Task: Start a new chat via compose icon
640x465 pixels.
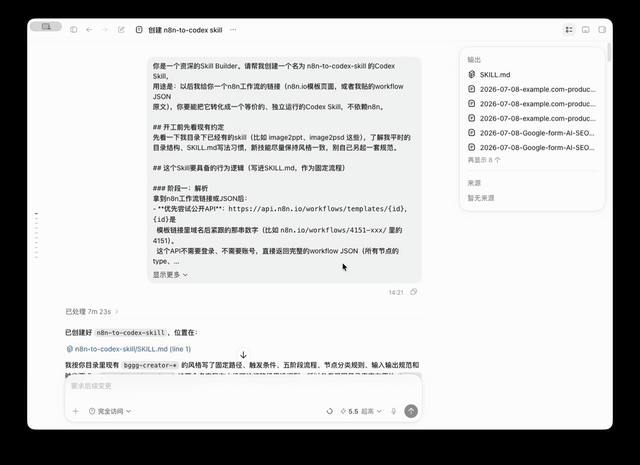Action: click(x=121, y=30)
